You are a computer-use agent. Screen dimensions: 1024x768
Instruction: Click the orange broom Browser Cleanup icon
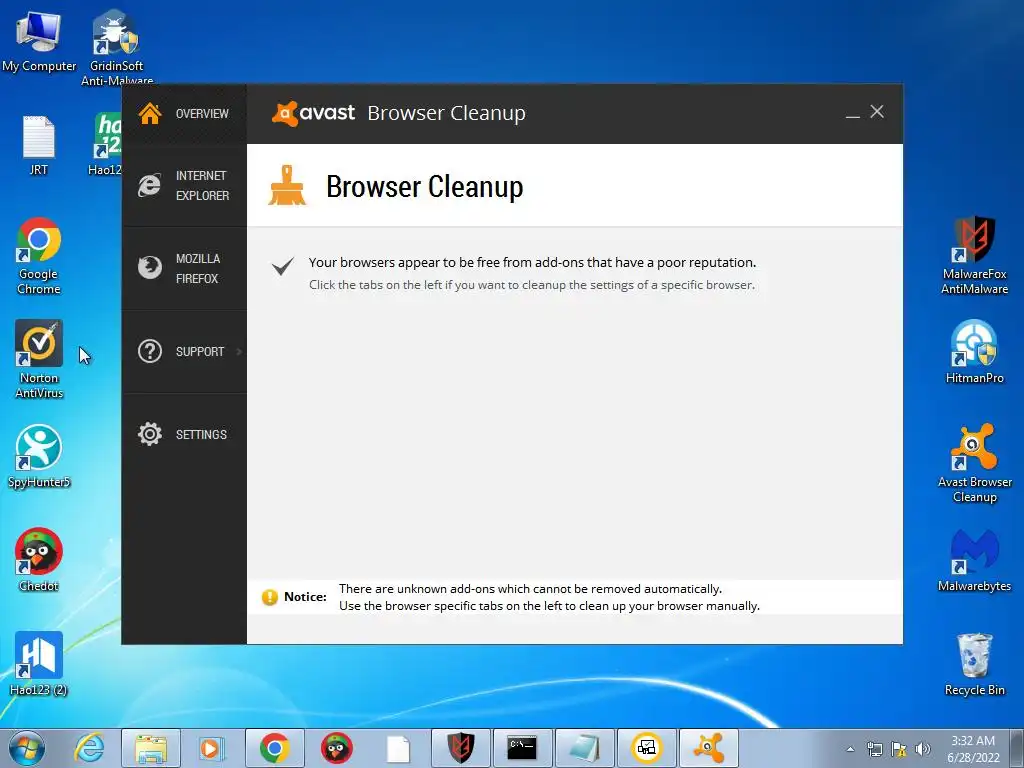[287, 185]
